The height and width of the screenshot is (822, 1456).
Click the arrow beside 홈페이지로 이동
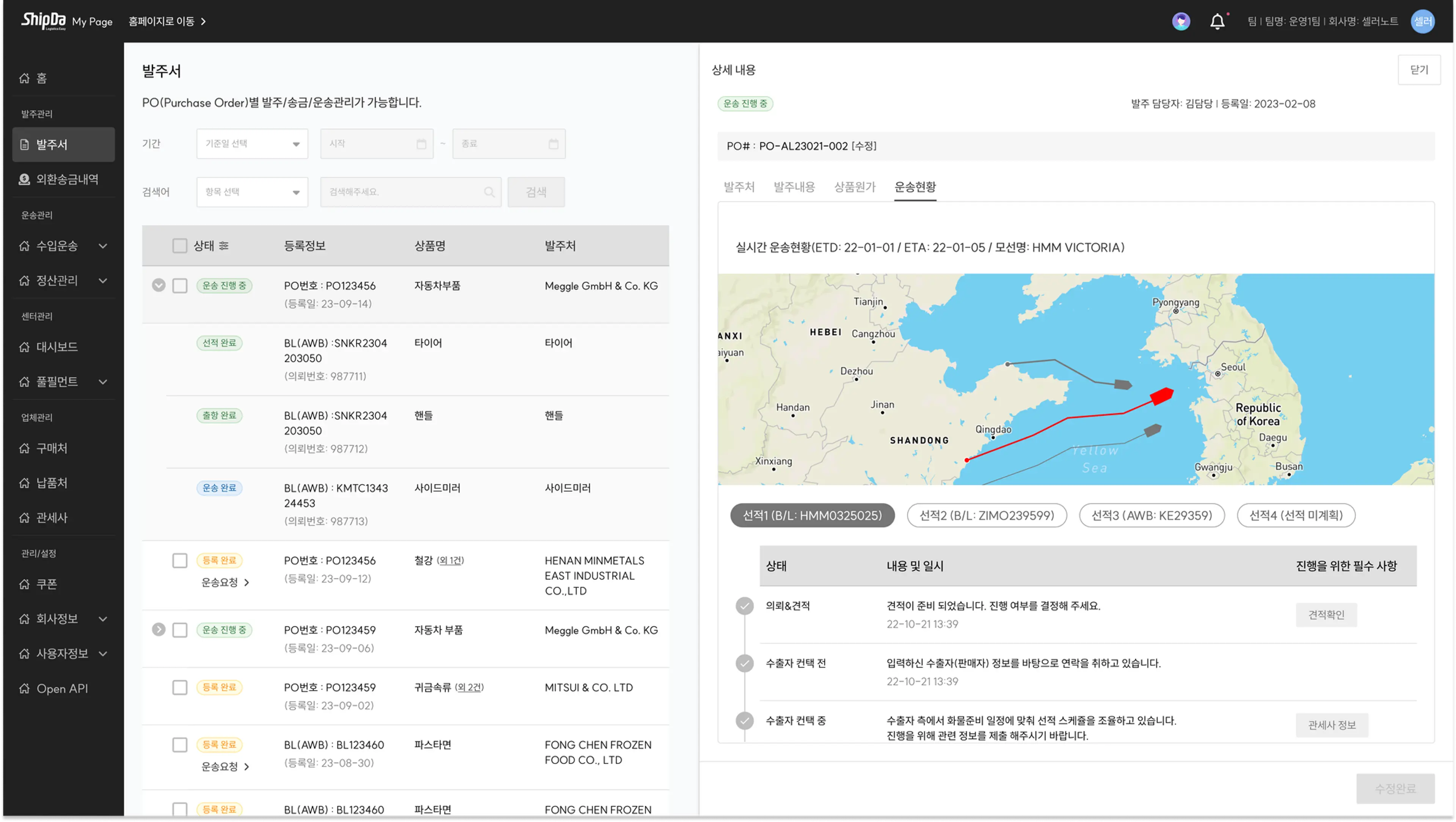click(204, 22)
